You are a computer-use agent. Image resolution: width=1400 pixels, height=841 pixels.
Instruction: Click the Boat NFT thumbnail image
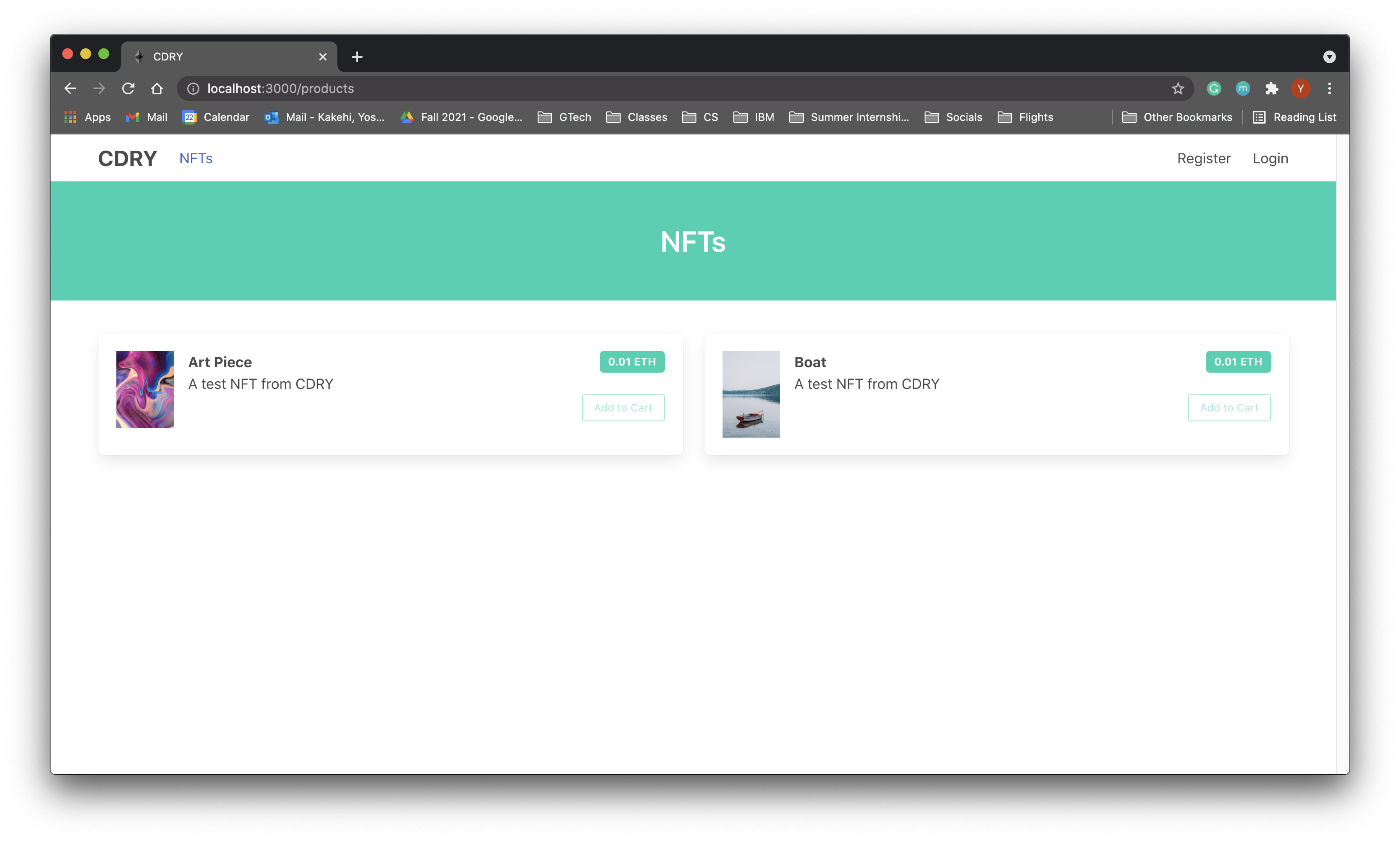click(751, 394)
